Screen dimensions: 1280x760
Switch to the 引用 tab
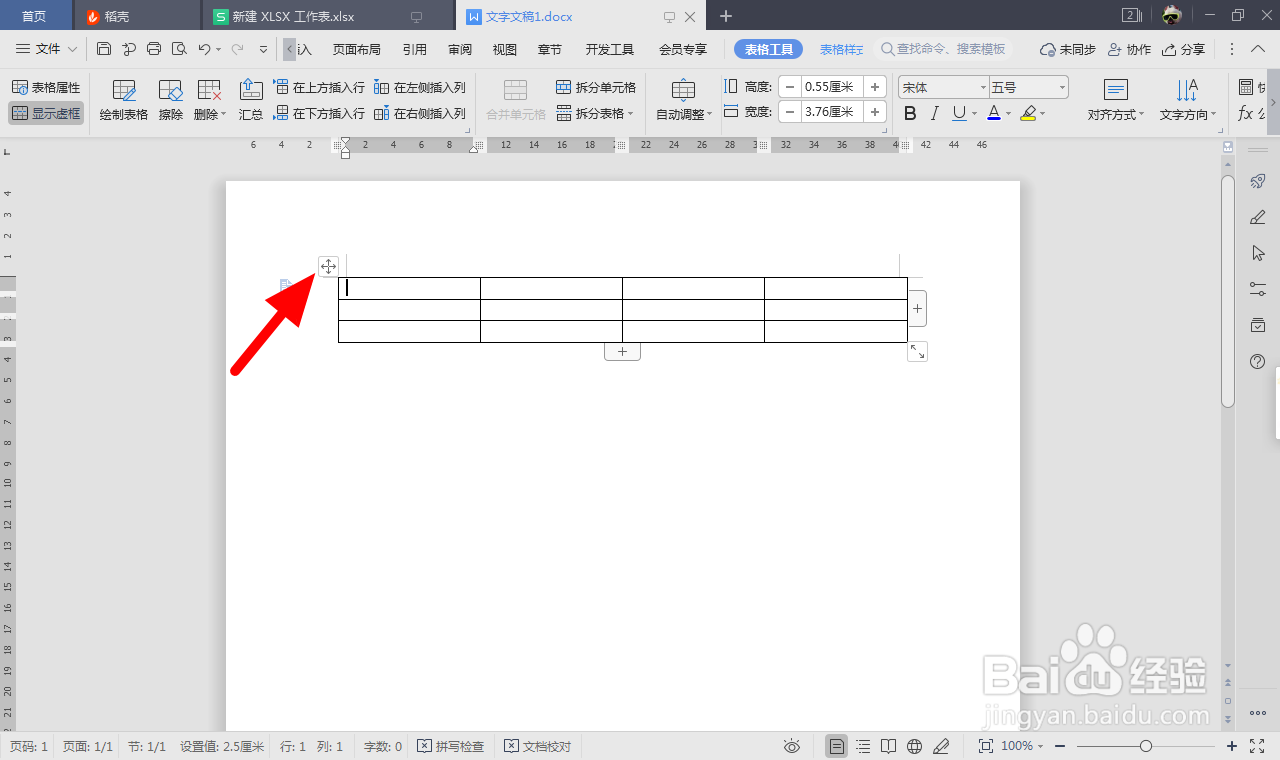415,49
